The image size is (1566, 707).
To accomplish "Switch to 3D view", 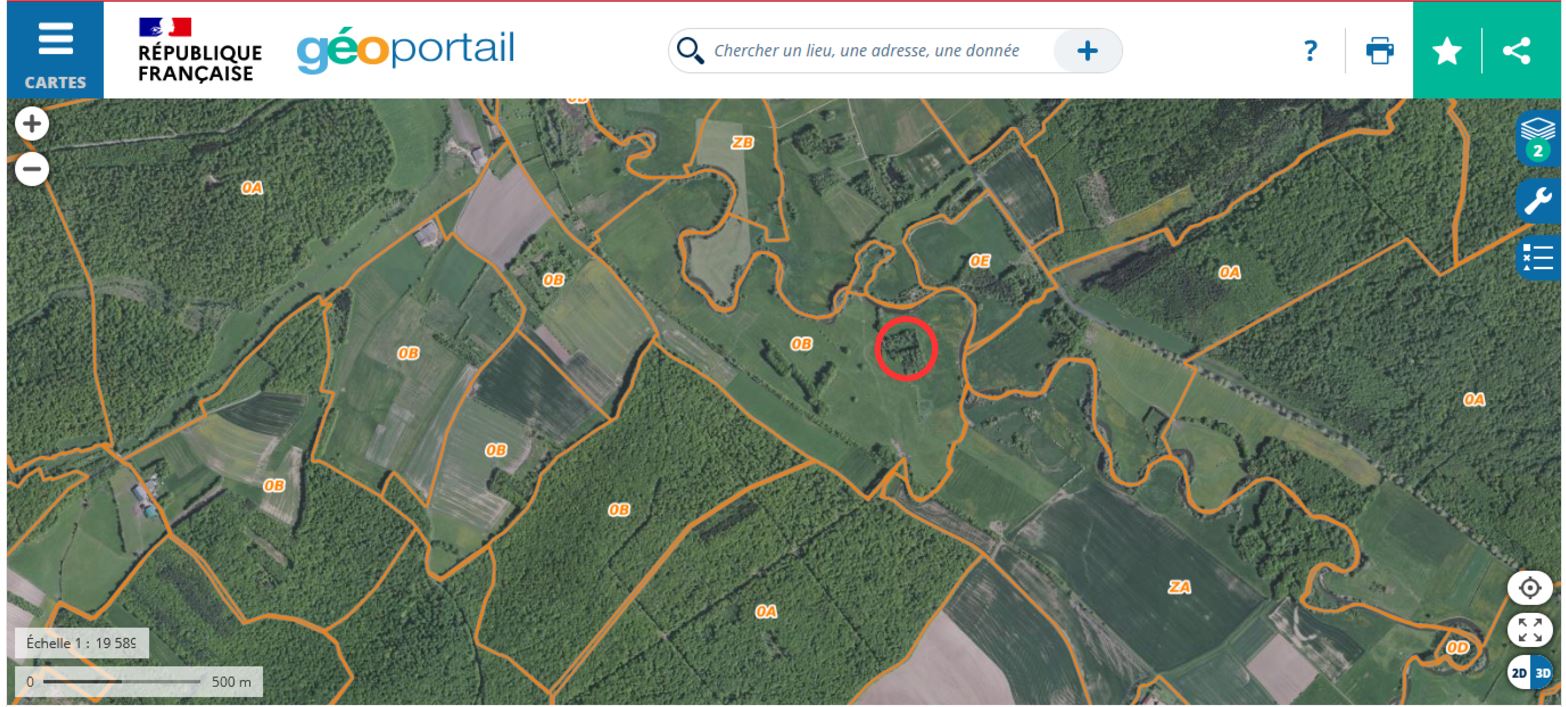I will click(1542, 673).
